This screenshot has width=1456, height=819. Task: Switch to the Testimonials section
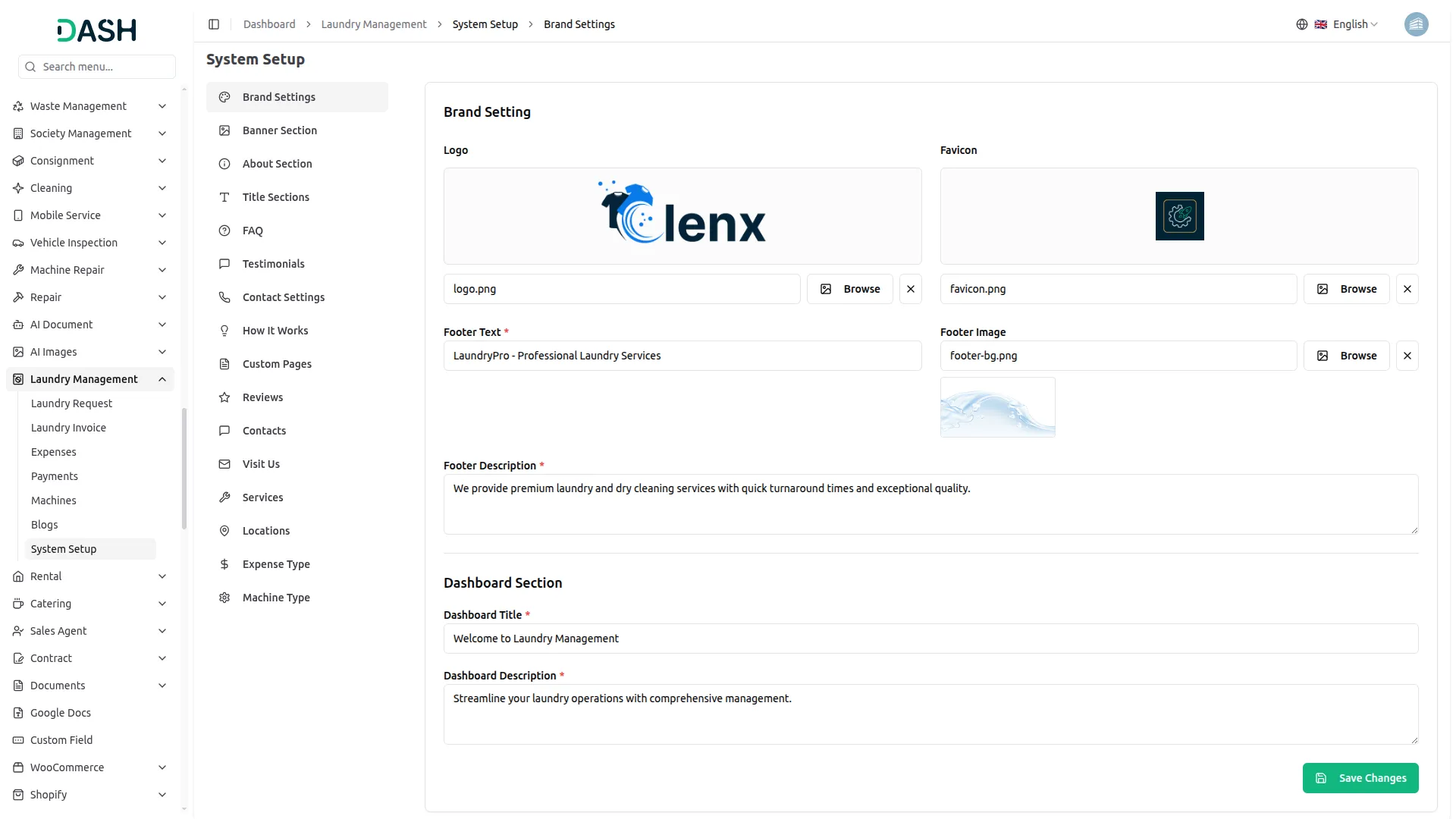(x=273, y=264)
